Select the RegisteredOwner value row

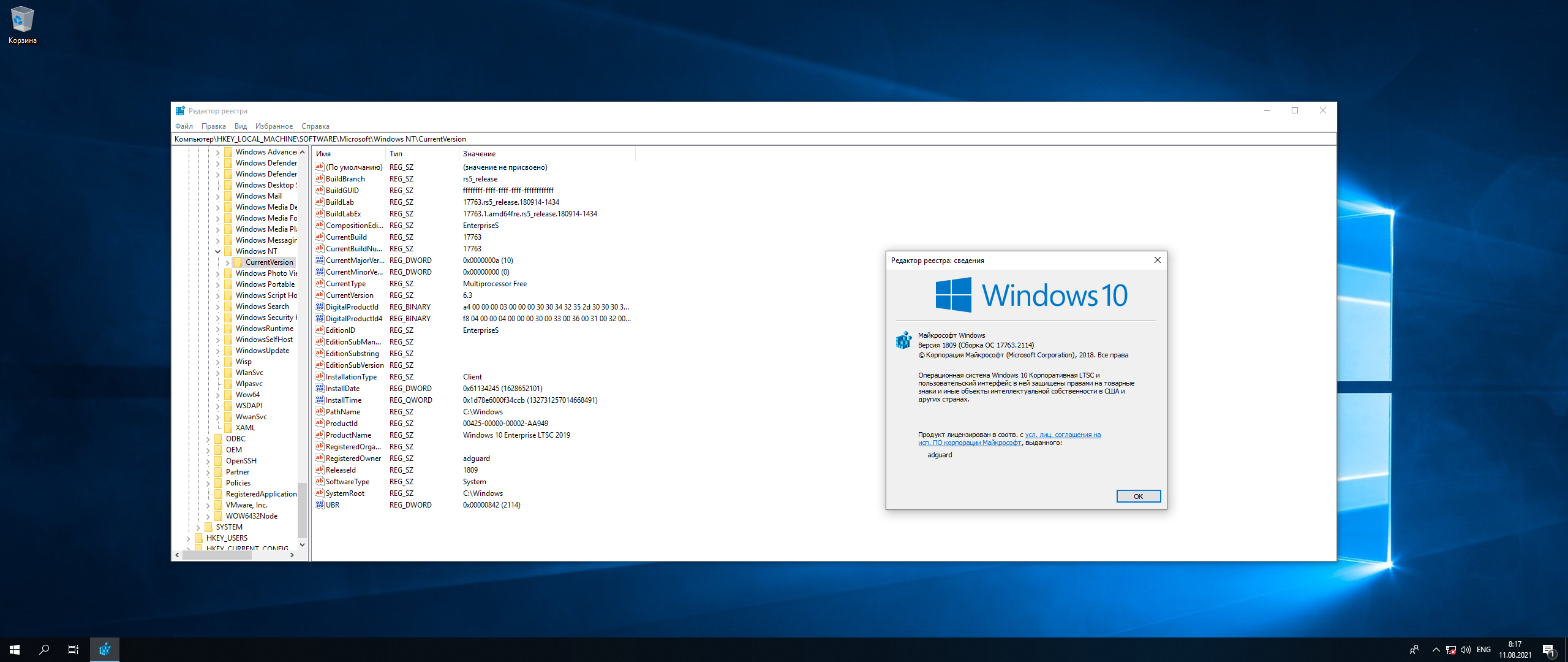pyautogui.click(x=475, y=458)
